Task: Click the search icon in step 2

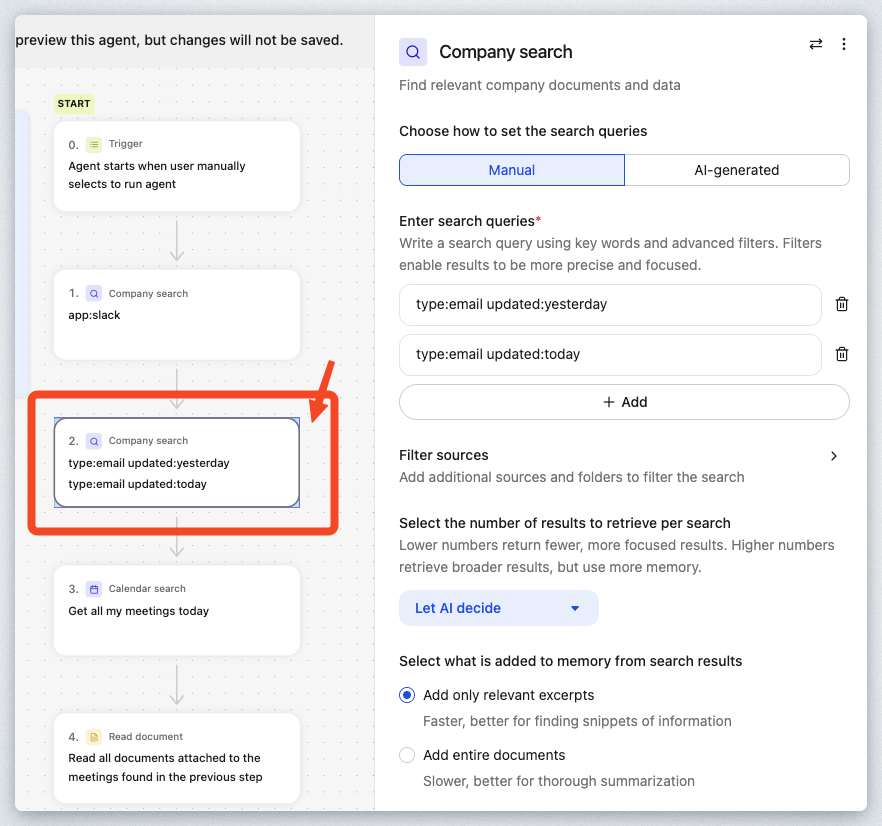Action: [94, 441]
